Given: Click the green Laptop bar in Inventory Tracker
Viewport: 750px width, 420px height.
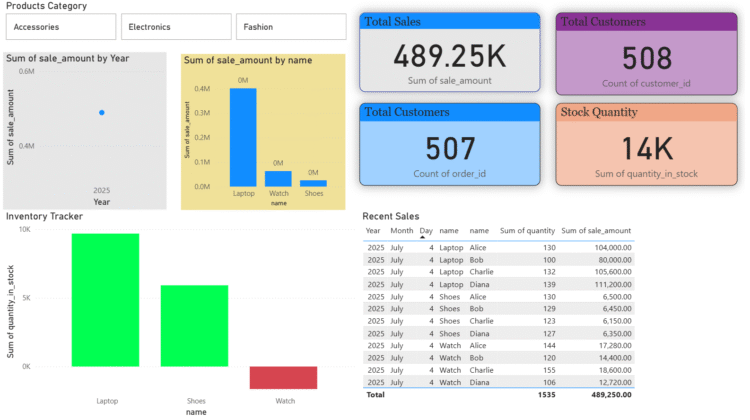Looking at the screenshot, I should coord(105,300).
